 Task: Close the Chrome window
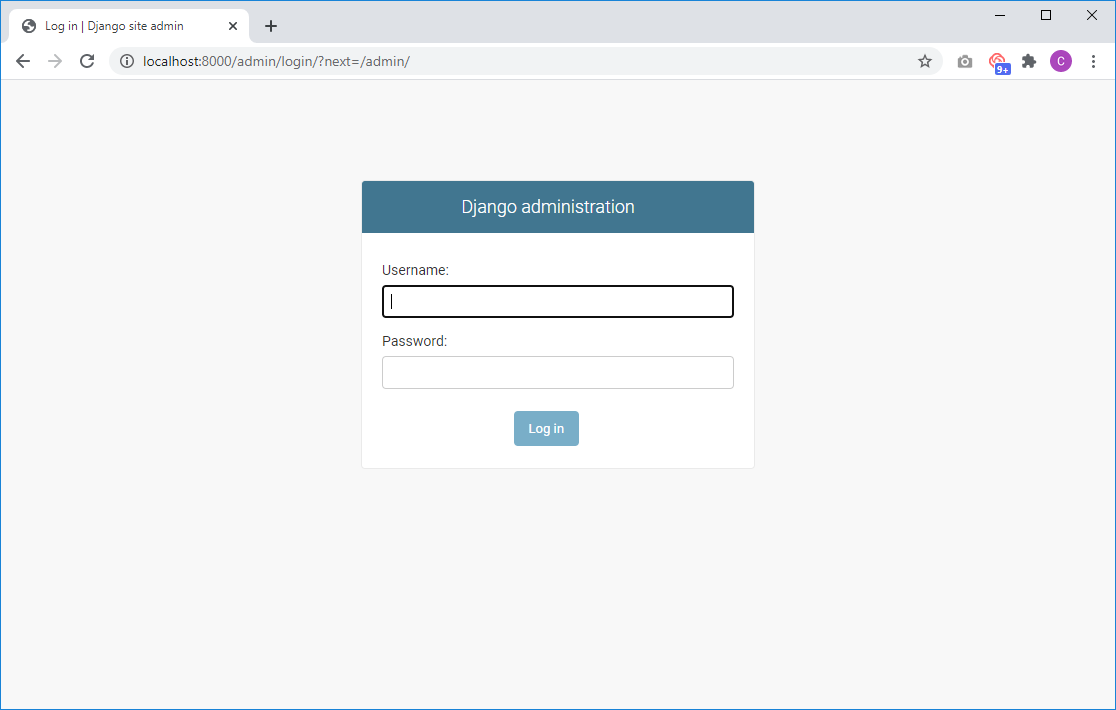(x=1091, y=15)
